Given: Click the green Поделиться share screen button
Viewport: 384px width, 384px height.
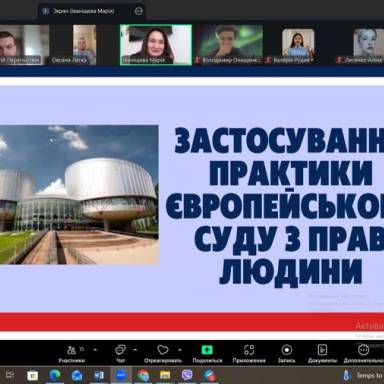Looking at the screenshot, I should click(x=207, y=354).
